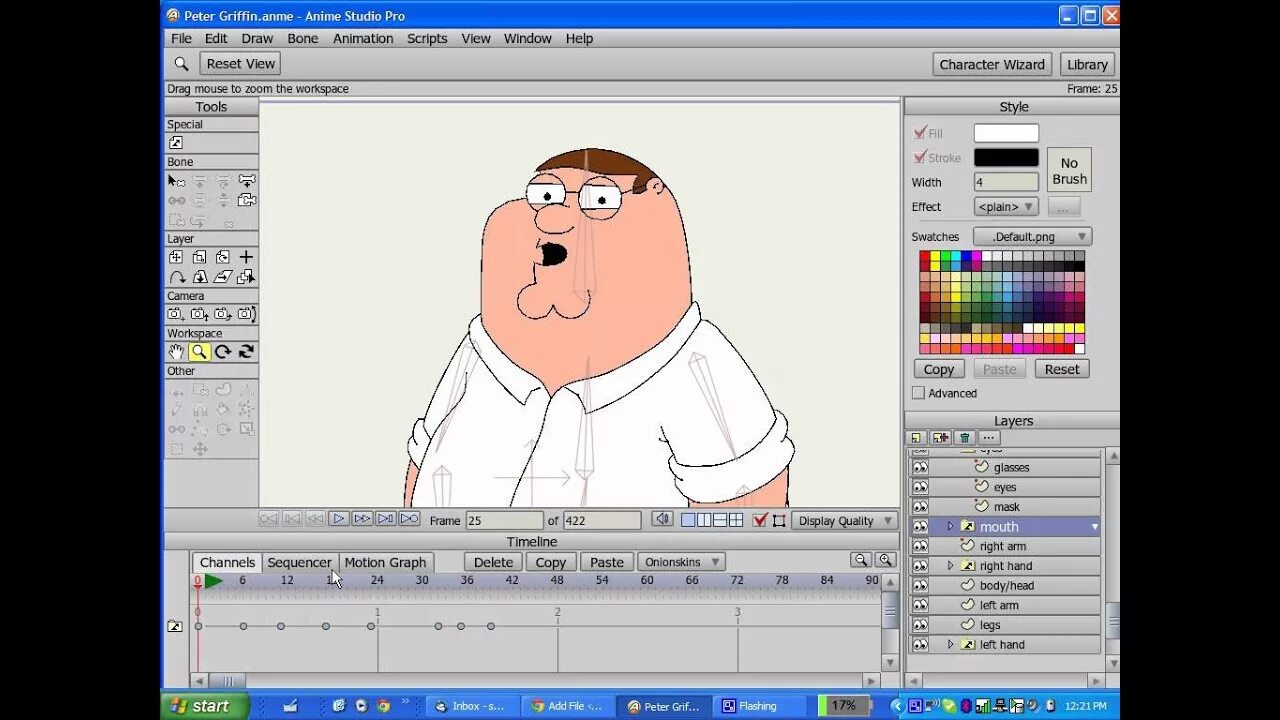Select the Orbit Workspace tool
The height and width of the screenshot is (720, 1280).
pyautogui.click(x=246, y=352)
